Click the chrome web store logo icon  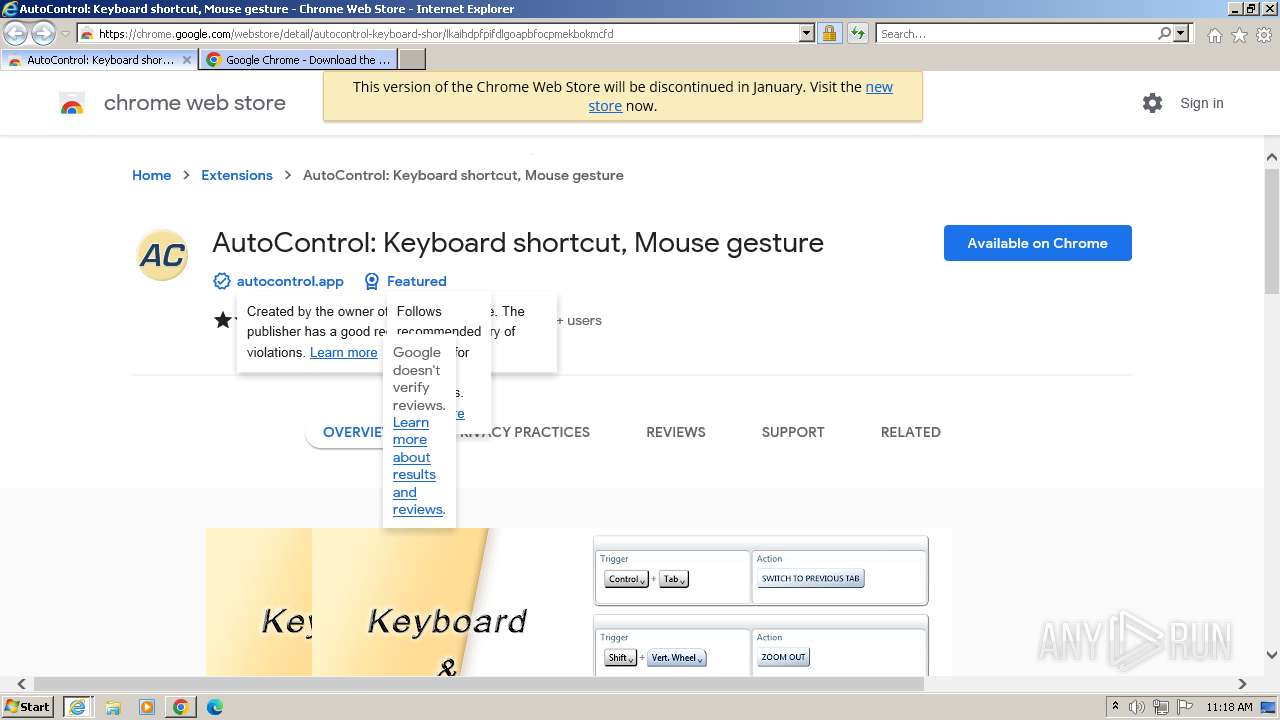(x=72, y=104)
